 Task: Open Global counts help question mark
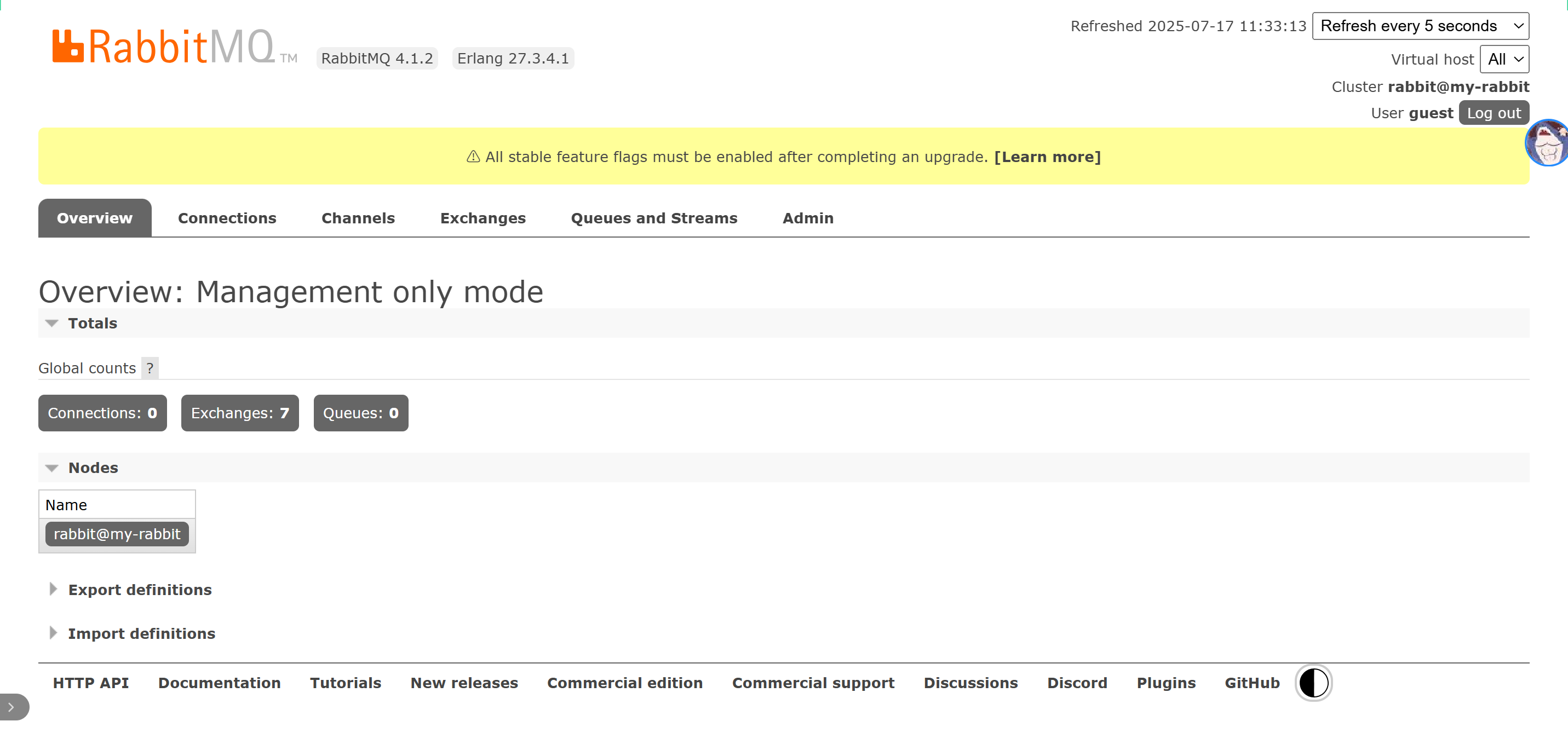tap(150, 368)
